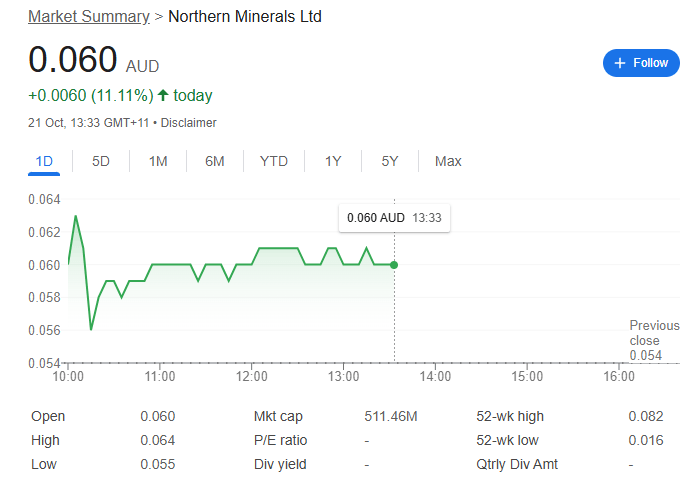This screenshot has height=495, width=698.
Task: Click the large 0.060 price heading
Action: (73, 60)
